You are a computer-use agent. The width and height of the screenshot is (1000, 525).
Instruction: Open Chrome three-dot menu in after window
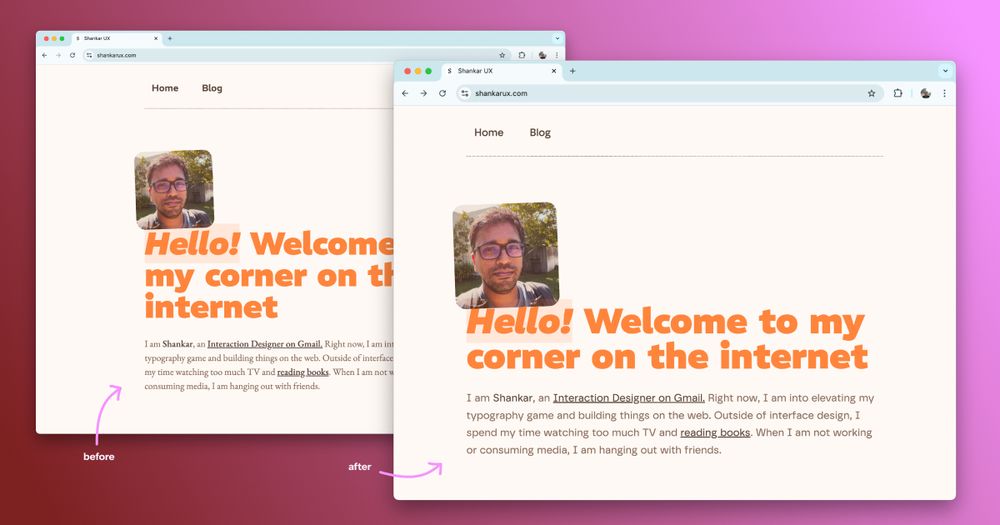pyautogui.click(x=945, y=93)
